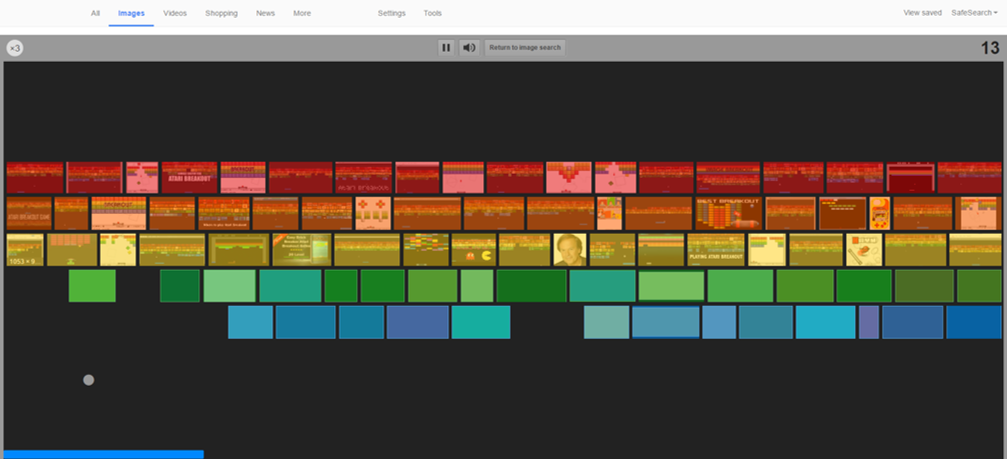Screen dimensions: 1007x459
Task: Click the score number 13
Action: (990, 48)
